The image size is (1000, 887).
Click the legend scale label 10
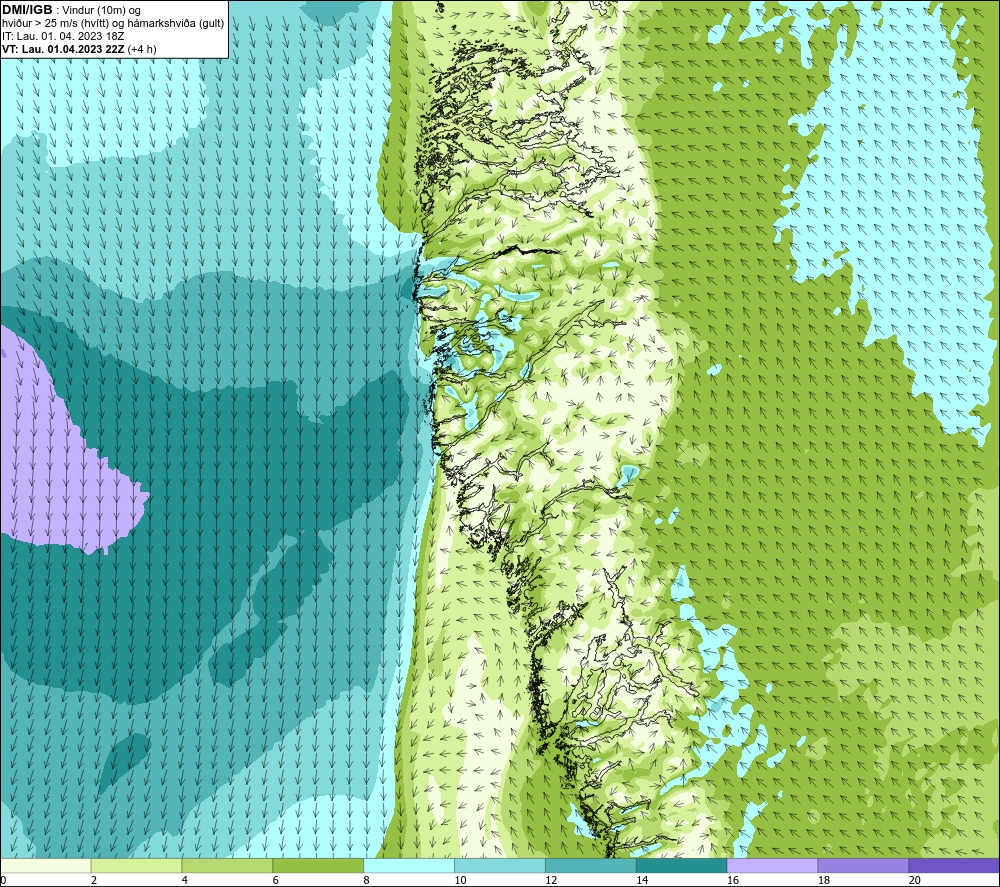tap(460, 880)
